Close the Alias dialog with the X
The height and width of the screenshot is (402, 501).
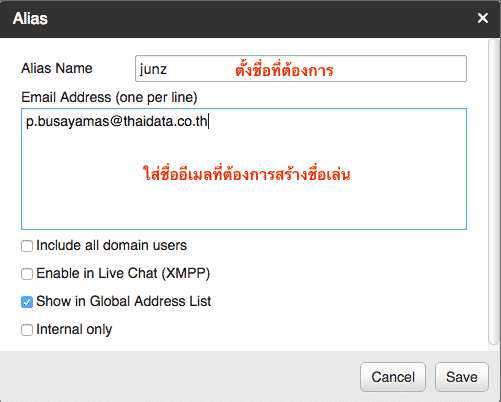pyautogui.click(x=482, y=18)
